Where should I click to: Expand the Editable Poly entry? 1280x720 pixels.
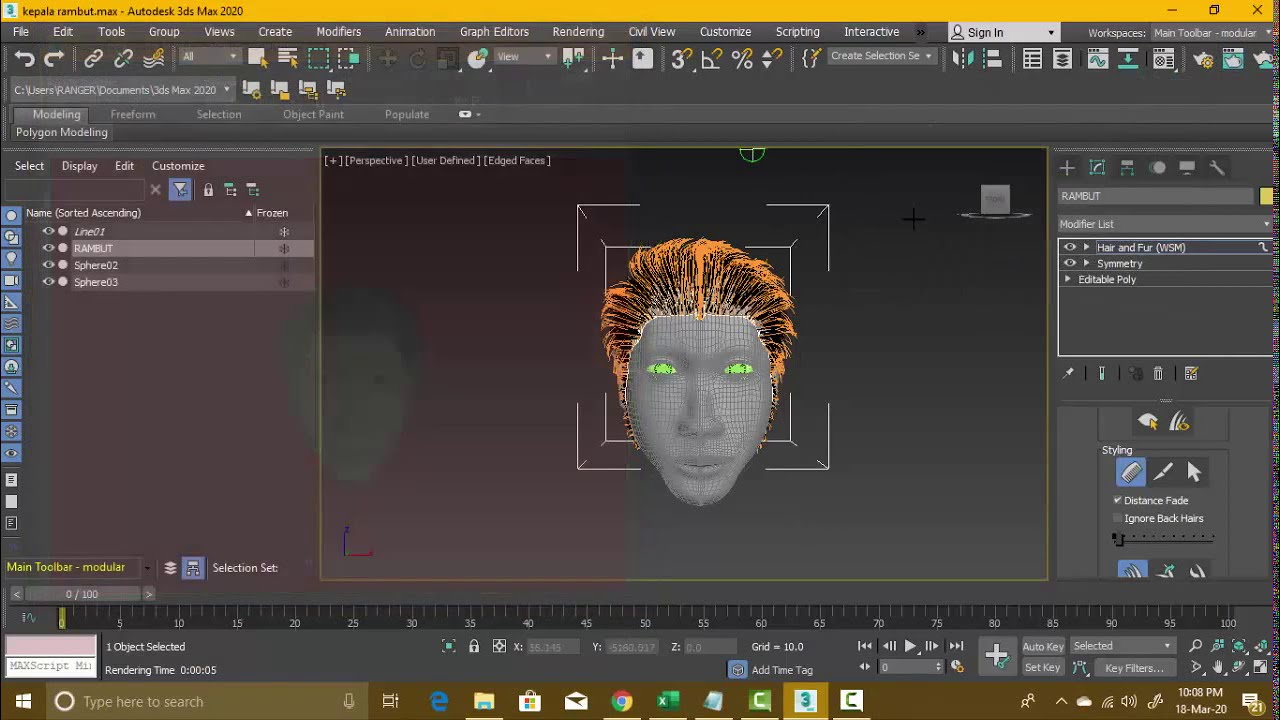point(1068,279)
